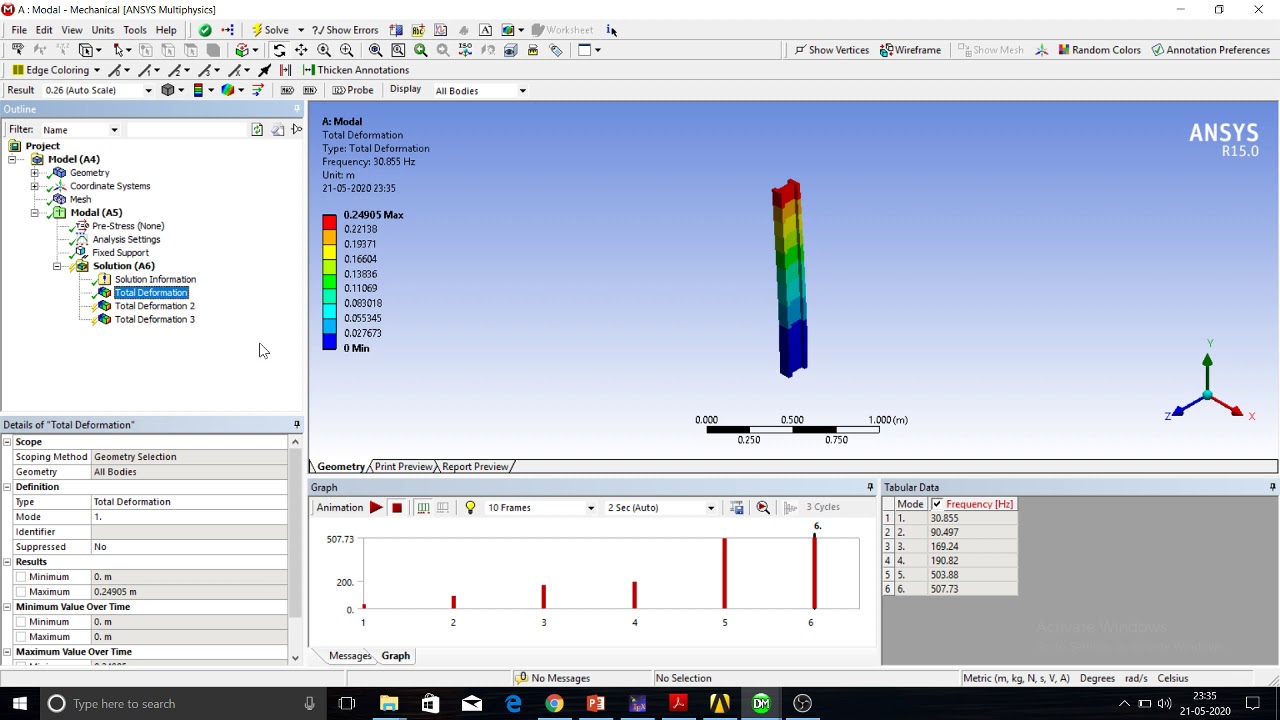Select the Pan tool icon
The height and width of the screenshot is (720, 1280).
(x=301, y=50)
